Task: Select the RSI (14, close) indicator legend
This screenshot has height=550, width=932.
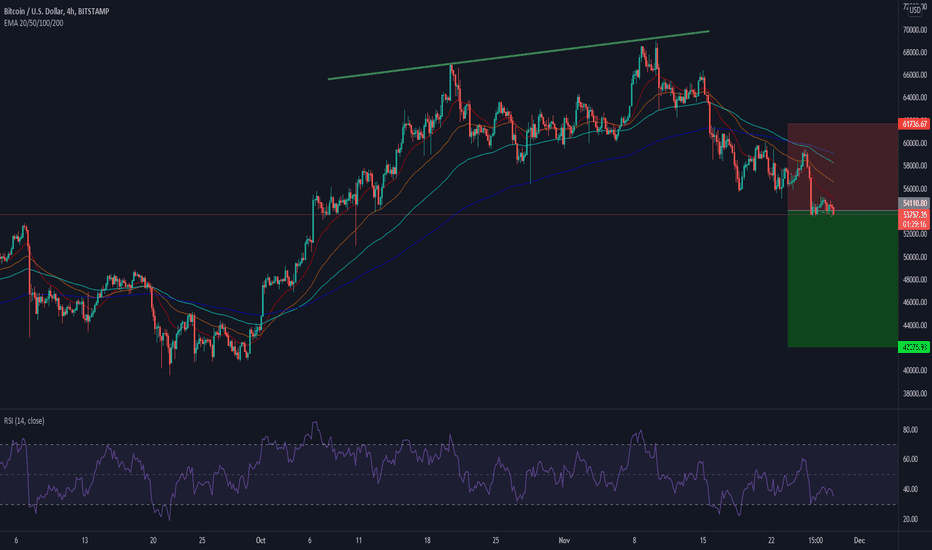Action: coord(24,421)
